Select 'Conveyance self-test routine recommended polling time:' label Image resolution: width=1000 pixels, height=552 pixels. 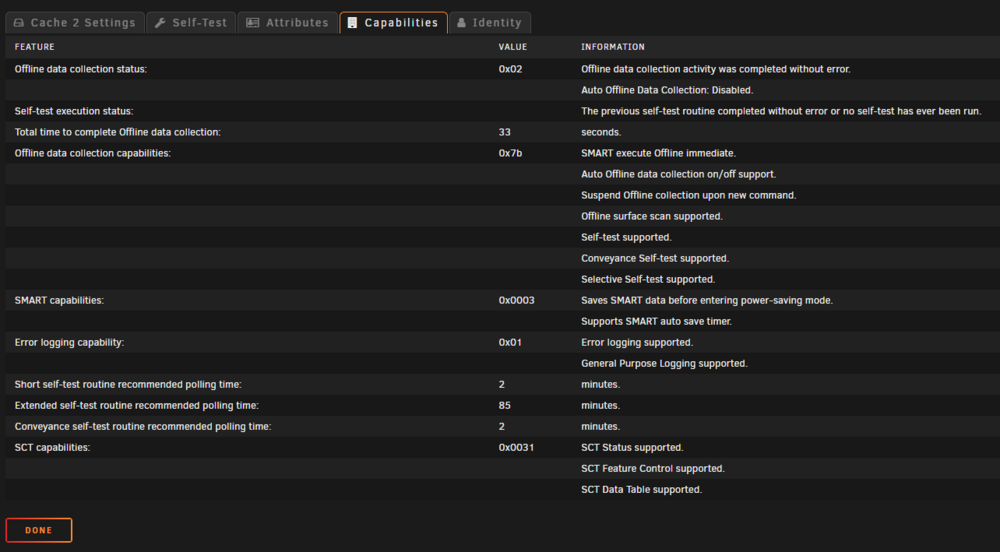143,426
